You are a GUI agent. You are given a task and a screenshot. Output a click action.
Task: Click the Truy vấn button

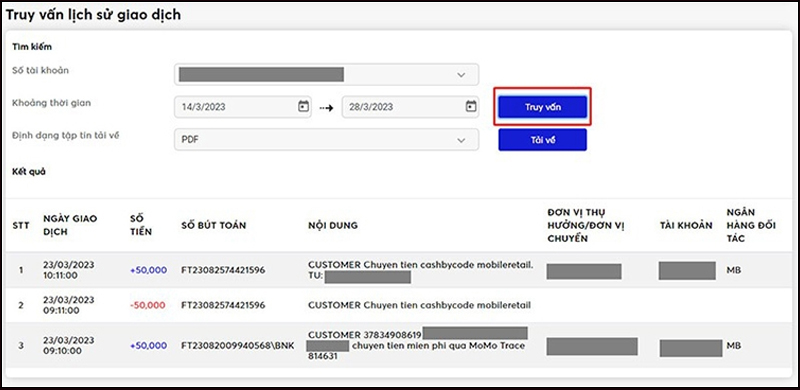[x=542, y=107]
